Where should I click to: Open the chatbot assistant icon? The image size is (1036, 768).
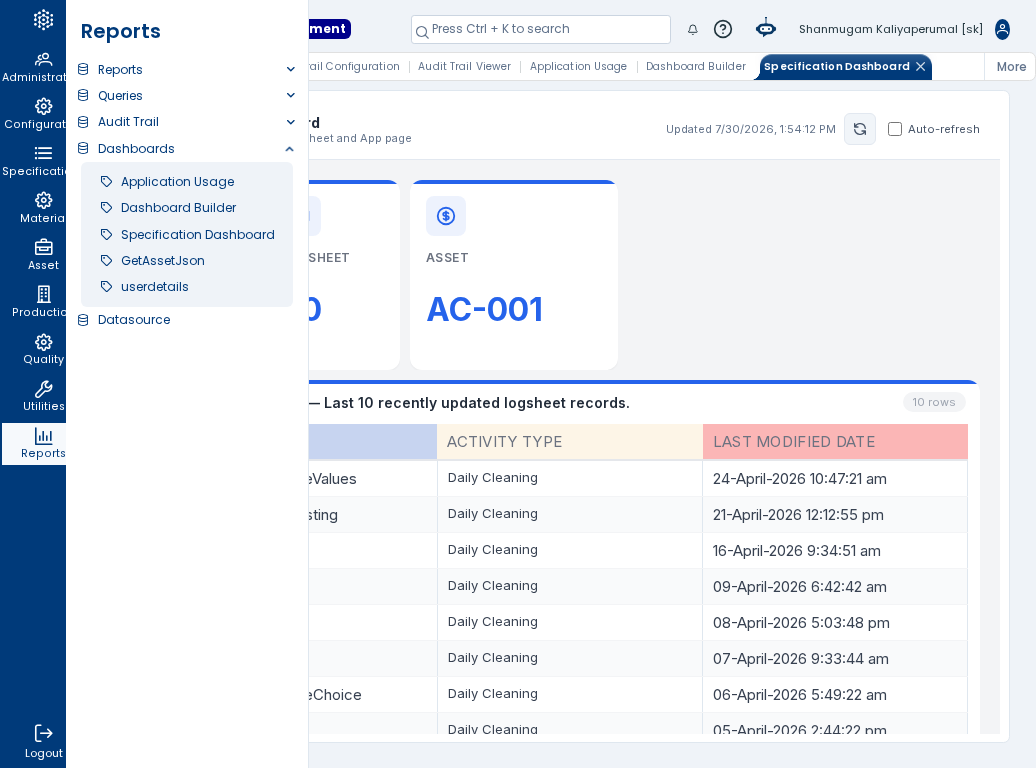(x=766, y=28)
